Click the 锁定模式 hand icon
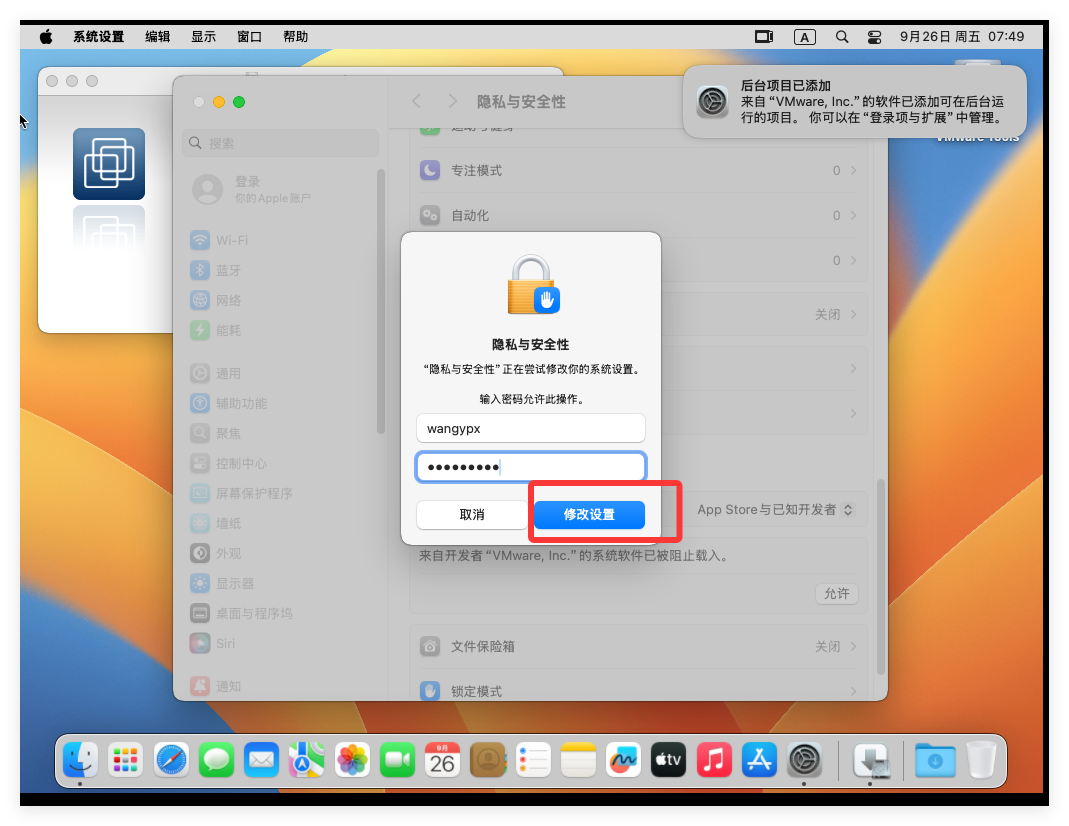Viewport: 1069px width, 826px height. pyautogui.click(x=430, y=690)
